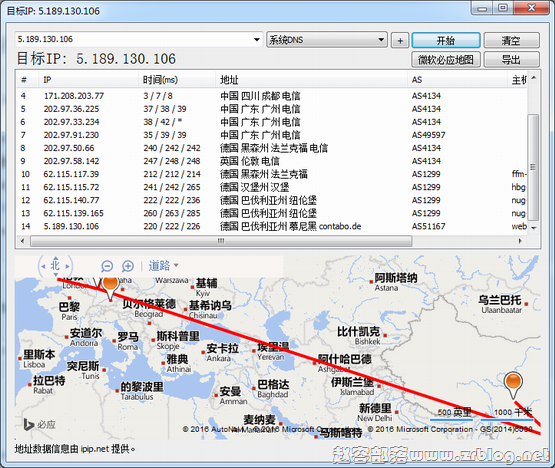Image resolution: width=555 pixels, height=468 pixels.
Task: Sort by the 时间(ms) column header
Action: click(x=177, y=80)
